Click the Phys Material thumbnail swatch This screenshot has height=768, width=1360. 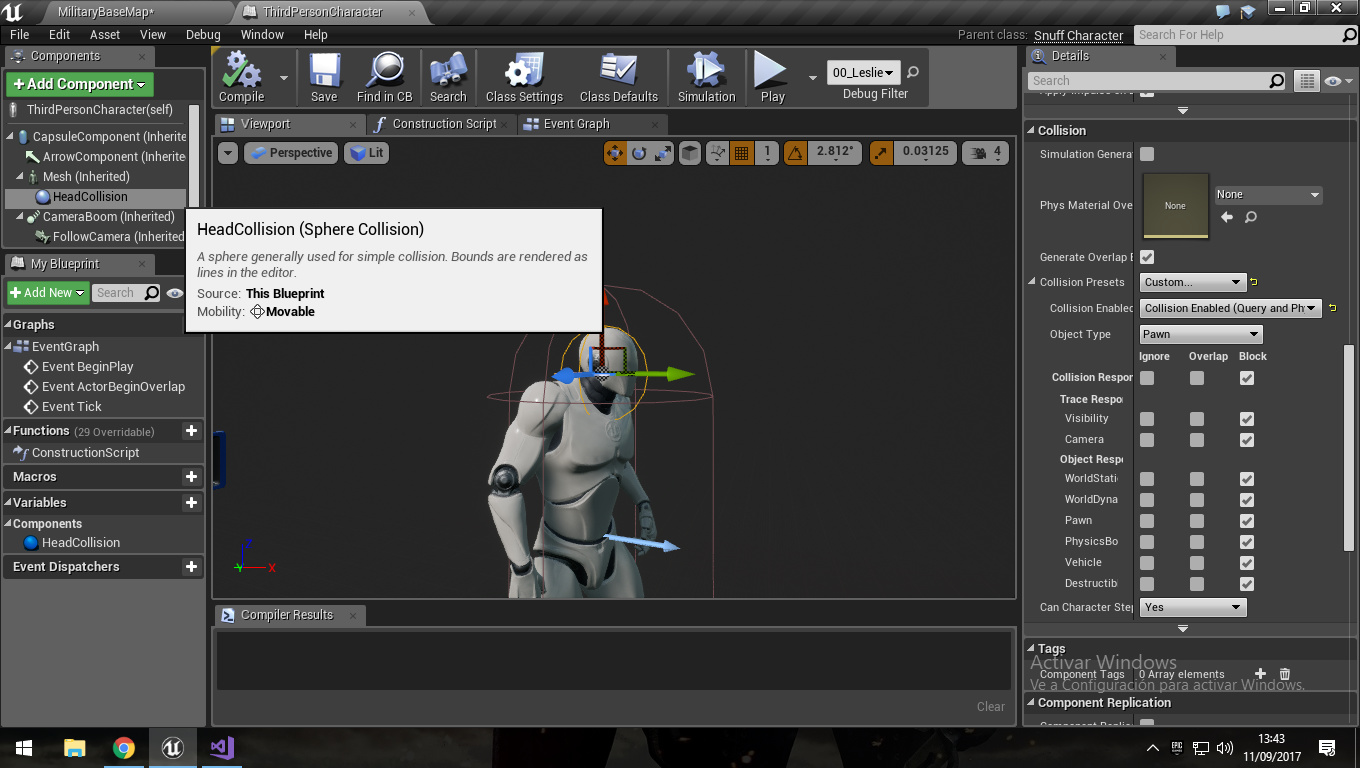click(1175, 206)
